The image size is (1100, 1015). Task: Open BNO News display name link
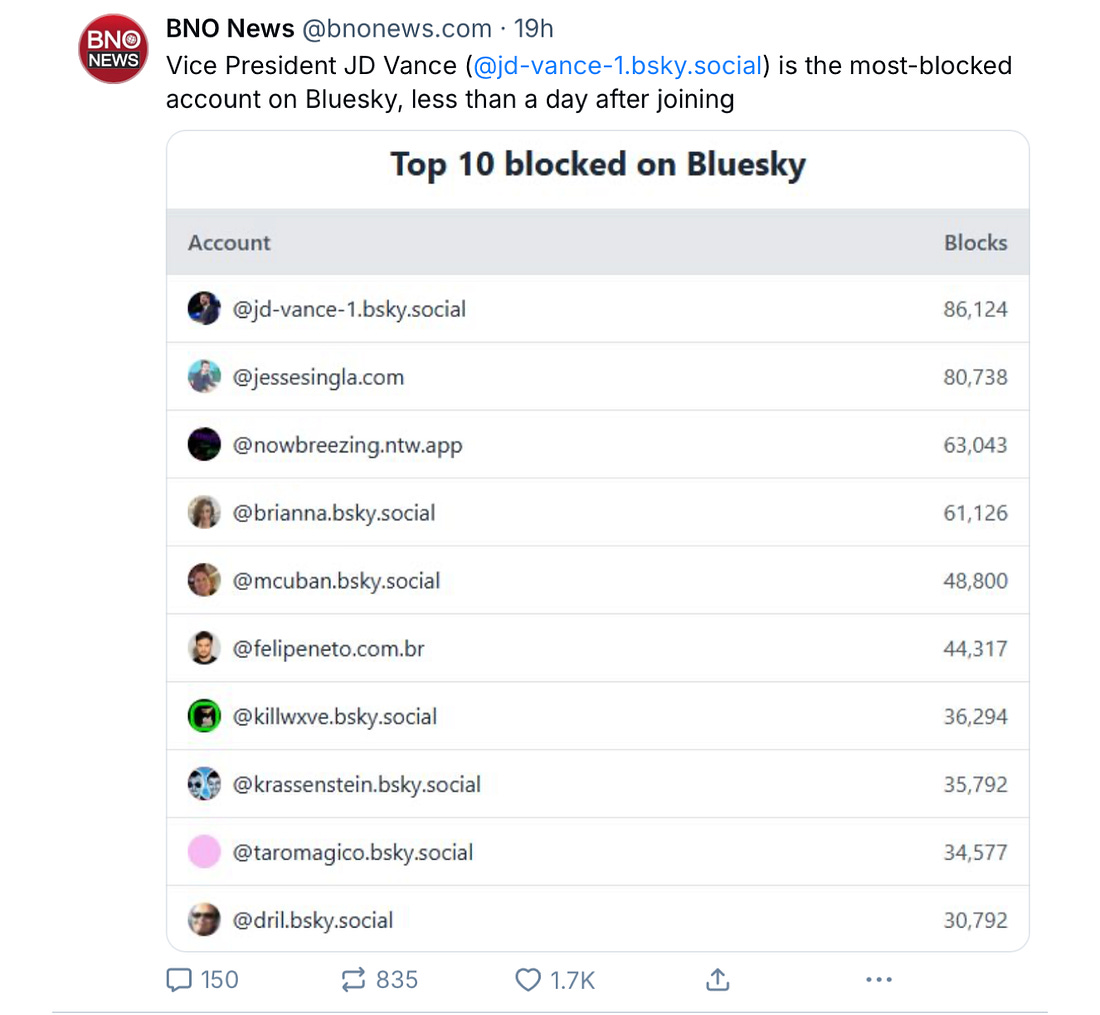[230, 29]
